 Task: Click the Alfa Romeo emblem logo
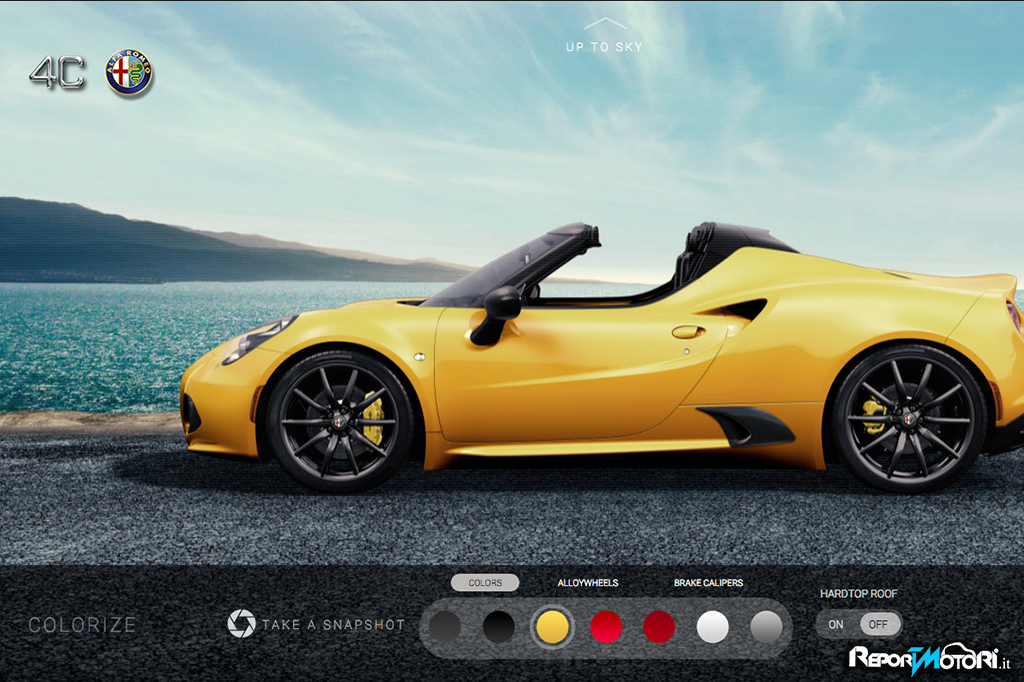coord(129,74)
